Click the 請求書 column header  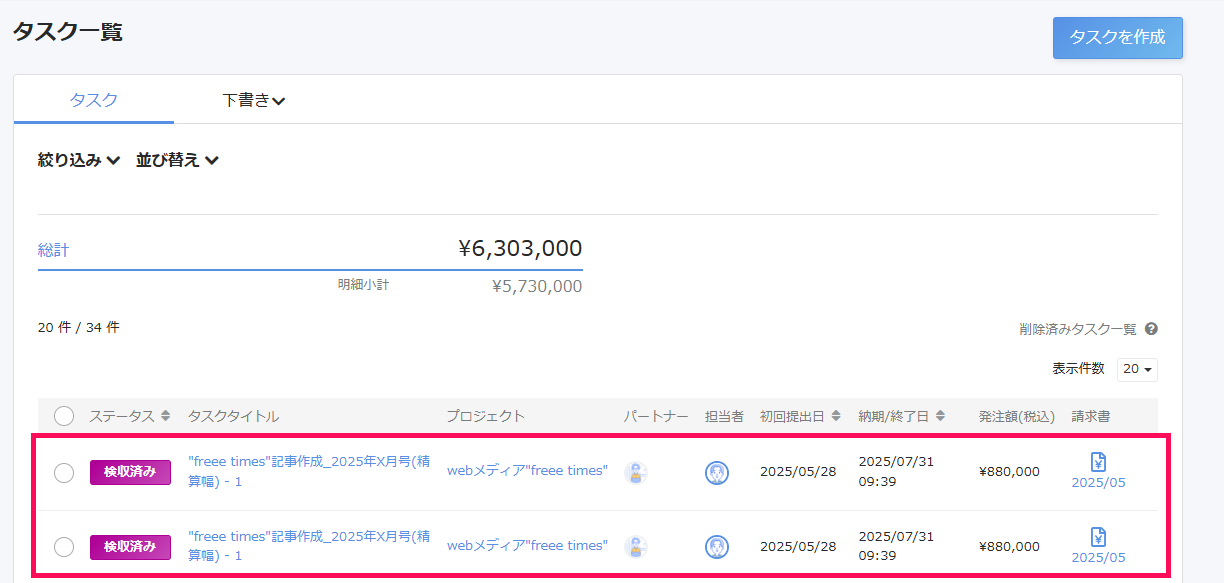[x=1091, y=416]
